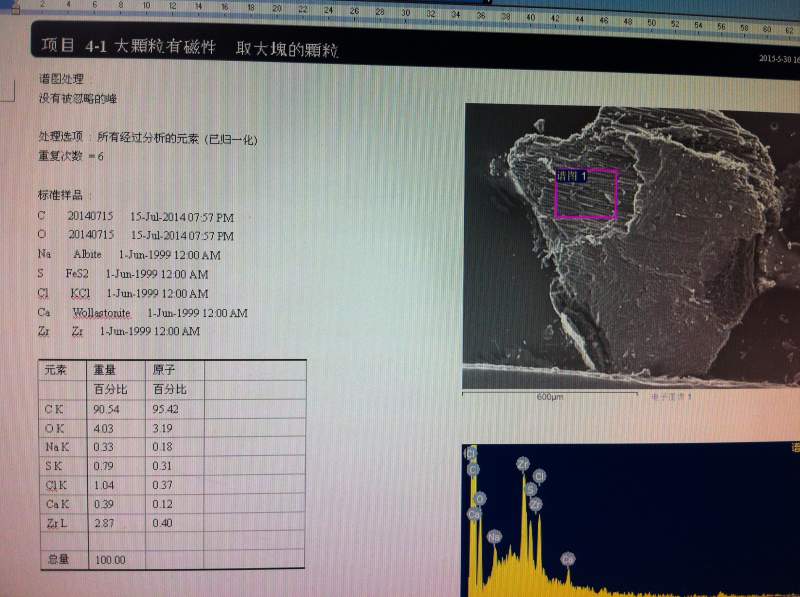The image size is (800, 597).
Task: Select the '谱图处理' heading text
Action: (61, 79)
